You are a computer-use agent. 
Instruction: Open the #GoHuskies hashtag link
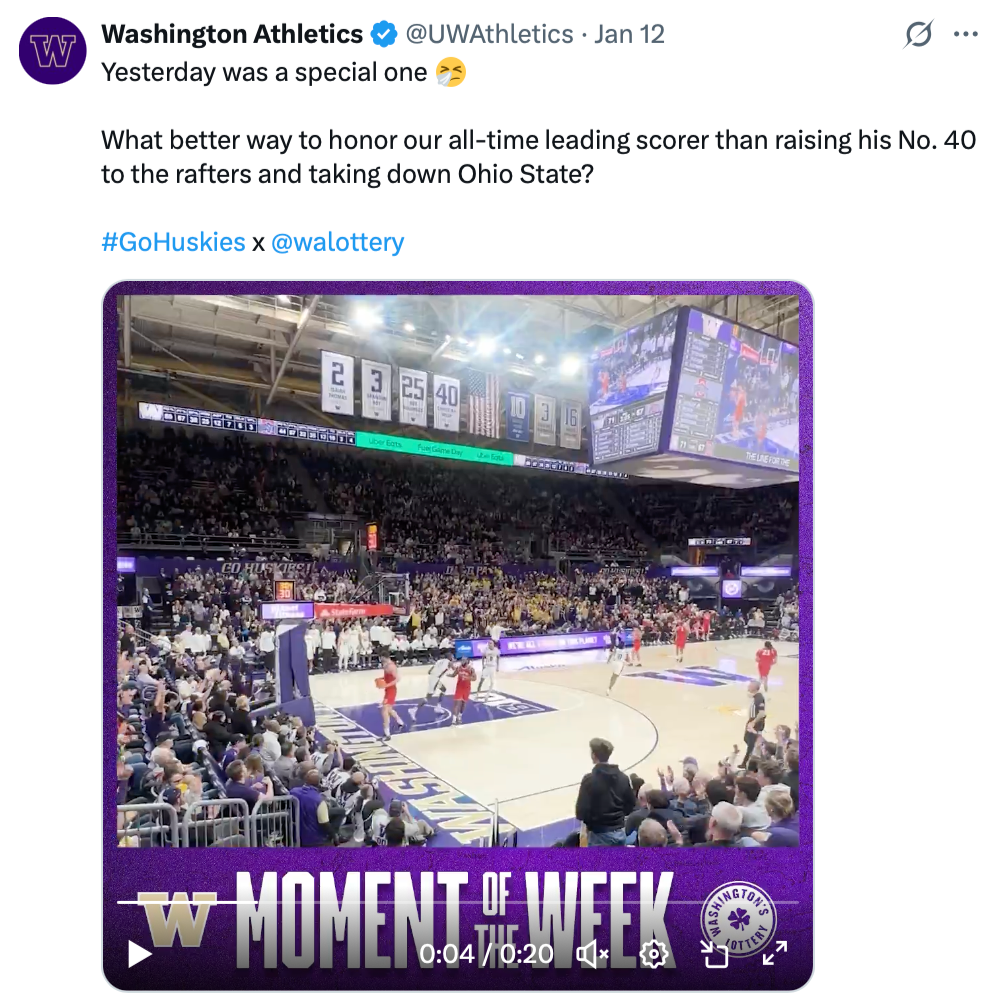tap(173, 242)
